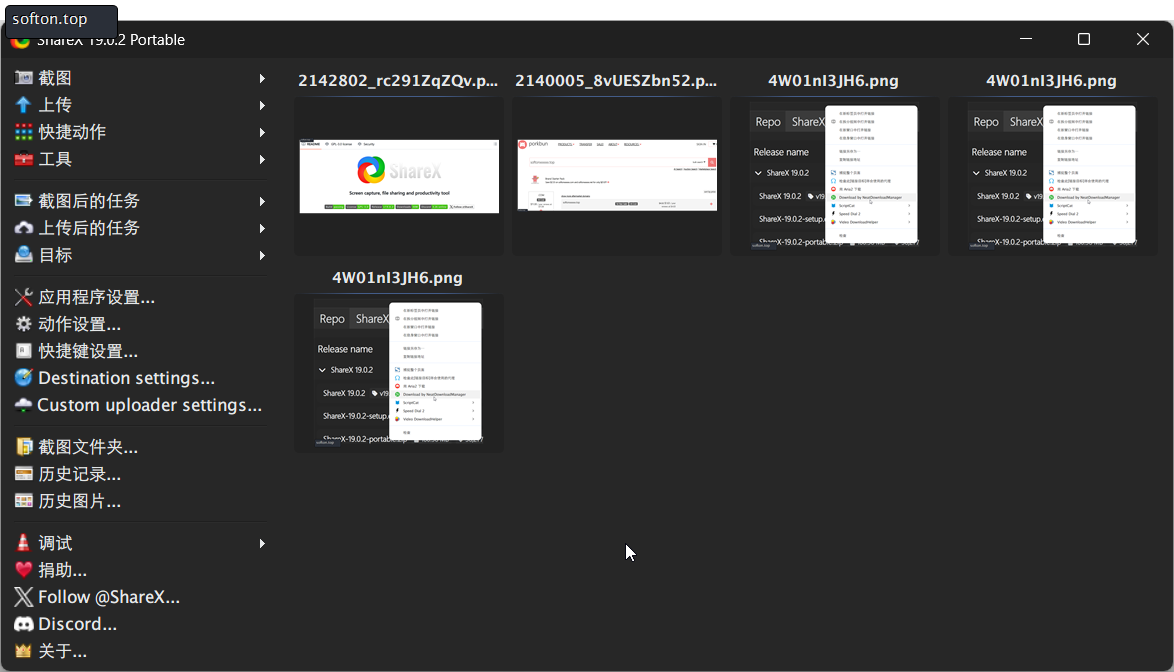Viewport: 1174px width, 672px height.
Task: Click 捐助... donate entry
Action: 140,569
